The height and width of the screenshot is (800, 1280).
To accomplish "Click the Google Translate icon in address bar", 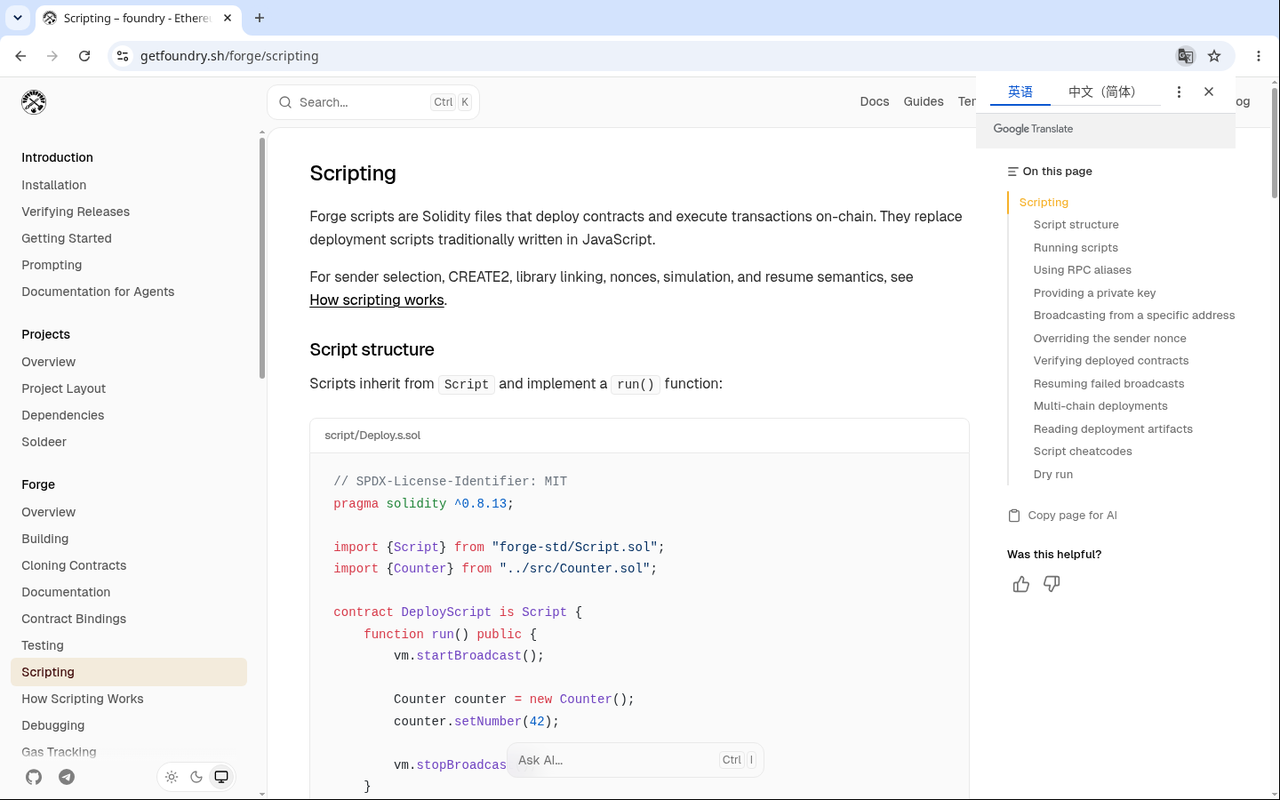I will (x=1185, y=56).
